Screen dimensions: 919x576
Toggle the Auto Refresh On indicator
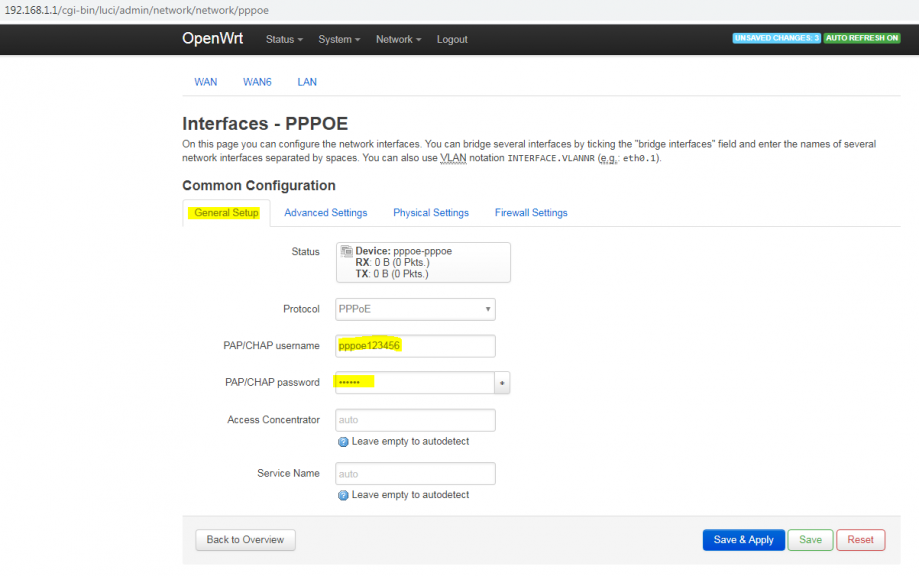point(862,38)
